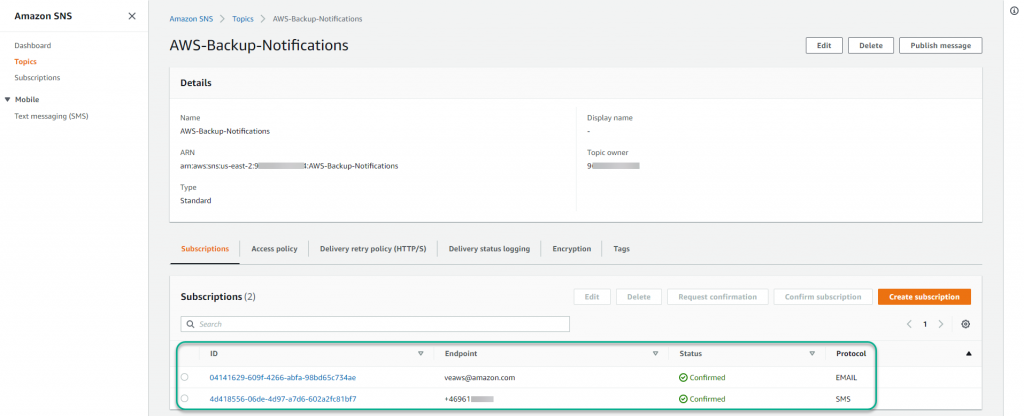
Task: Switch to Subscriptions tab
Action: 205,249
